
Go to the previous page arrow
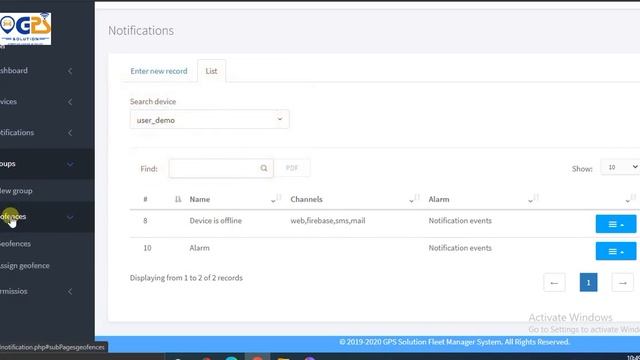coord(554,282)
